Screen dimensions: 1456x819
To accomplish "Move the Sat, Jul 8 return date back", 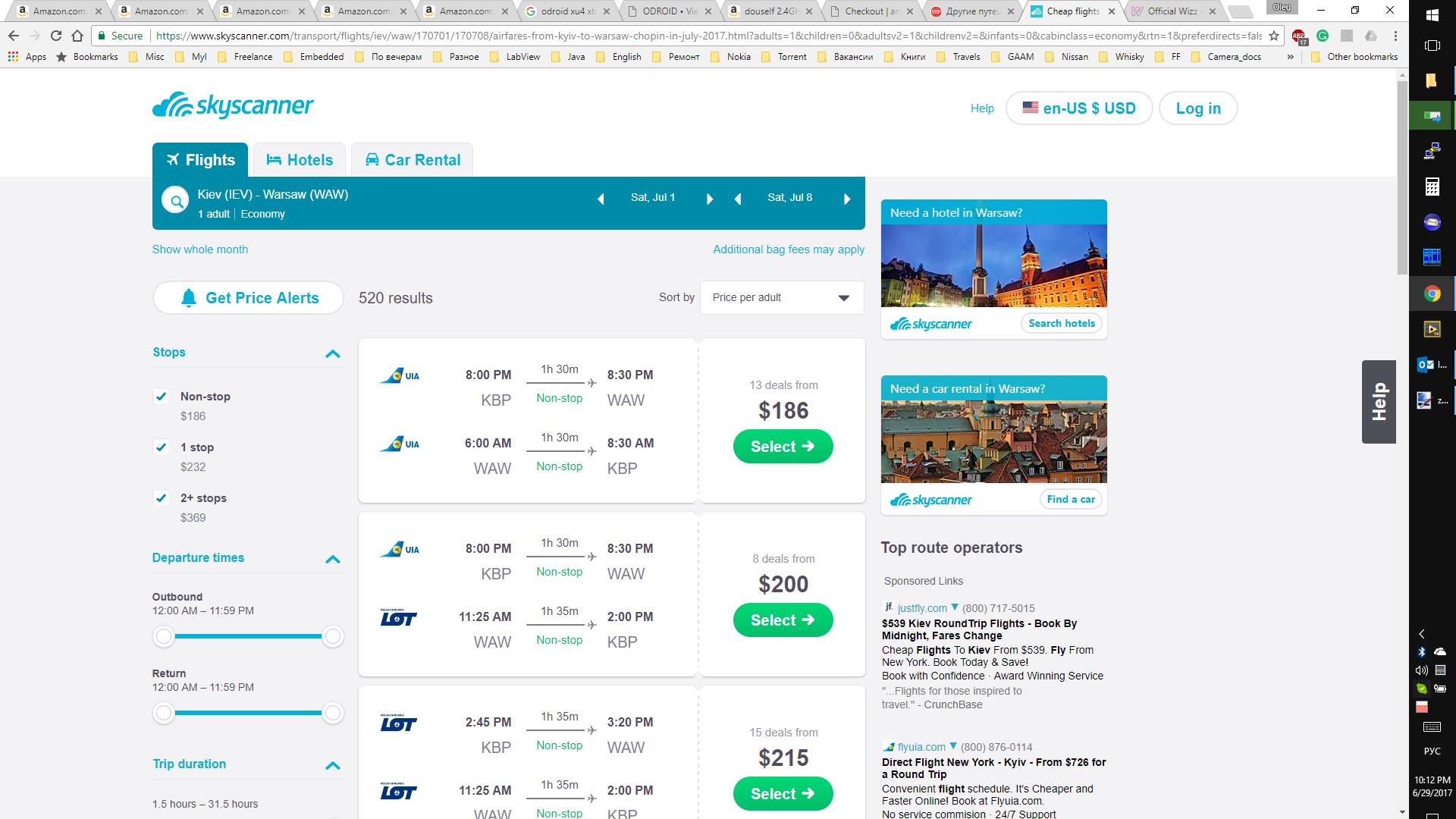I will click(738, 199).
